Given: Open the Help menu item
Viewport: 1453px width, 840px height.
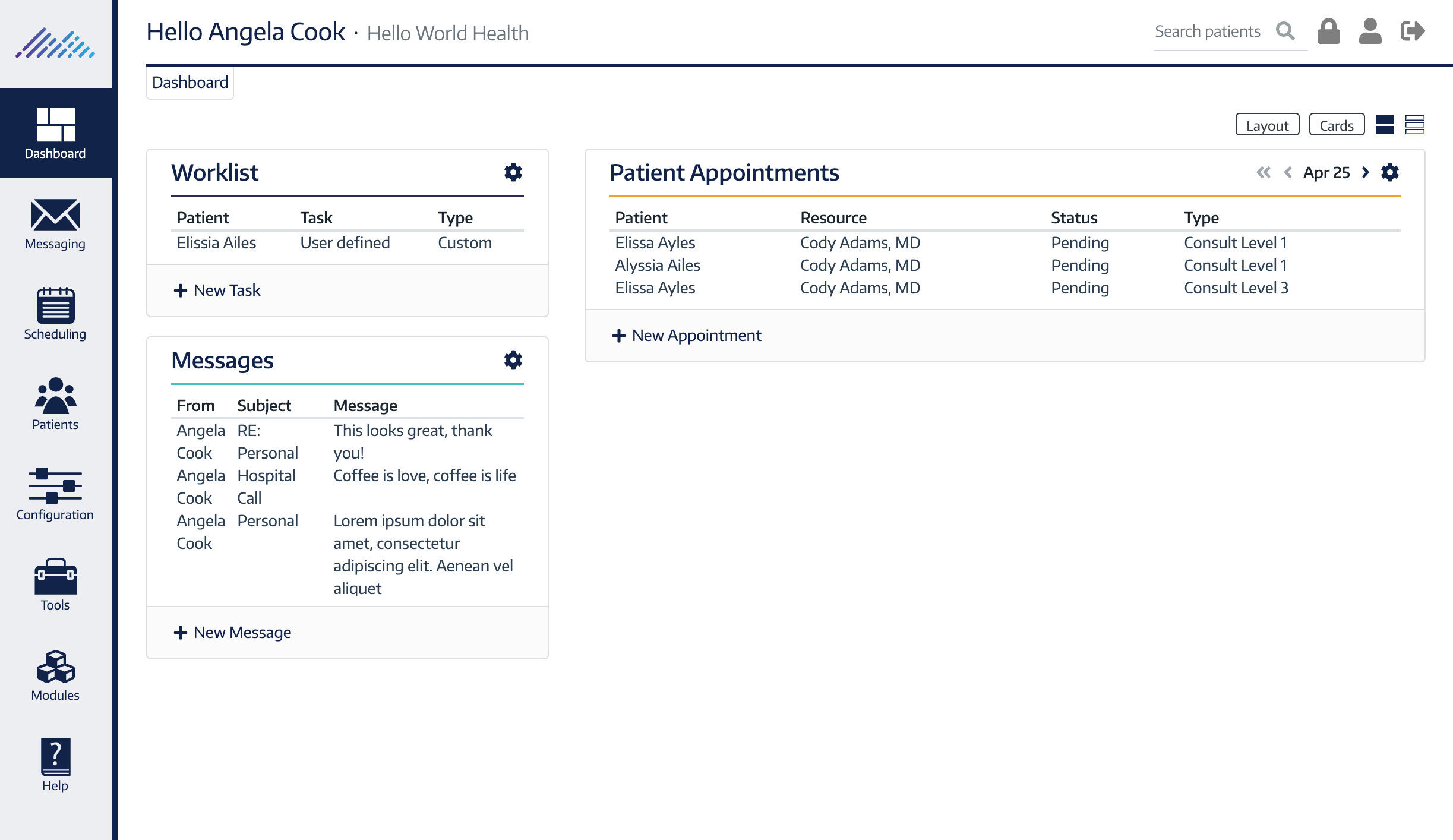Looking at the screenshot, I should 55,765.
